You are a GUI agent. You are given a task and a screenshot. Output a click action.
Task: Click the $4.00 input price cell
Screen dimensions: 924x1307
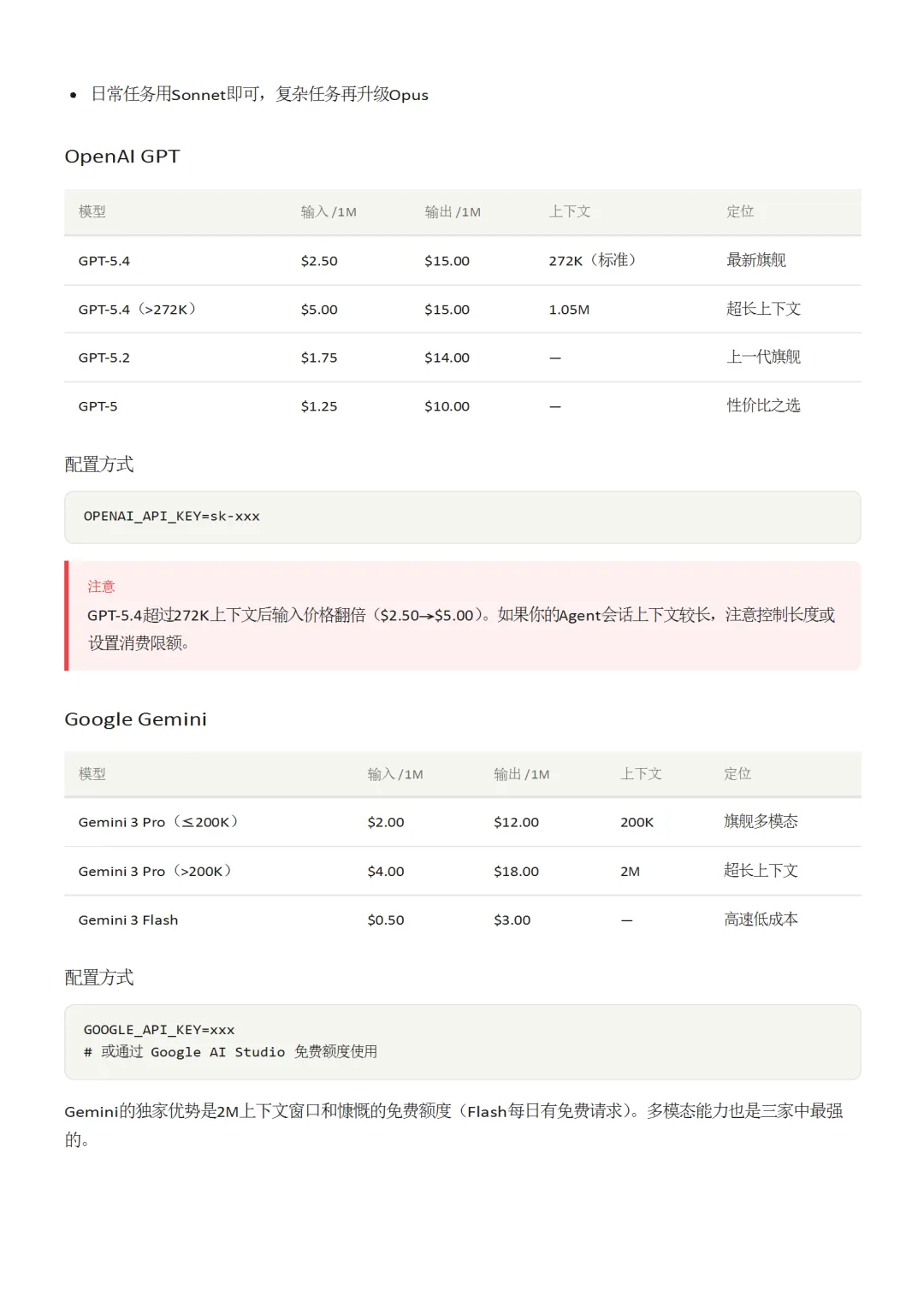pos(386,872)
